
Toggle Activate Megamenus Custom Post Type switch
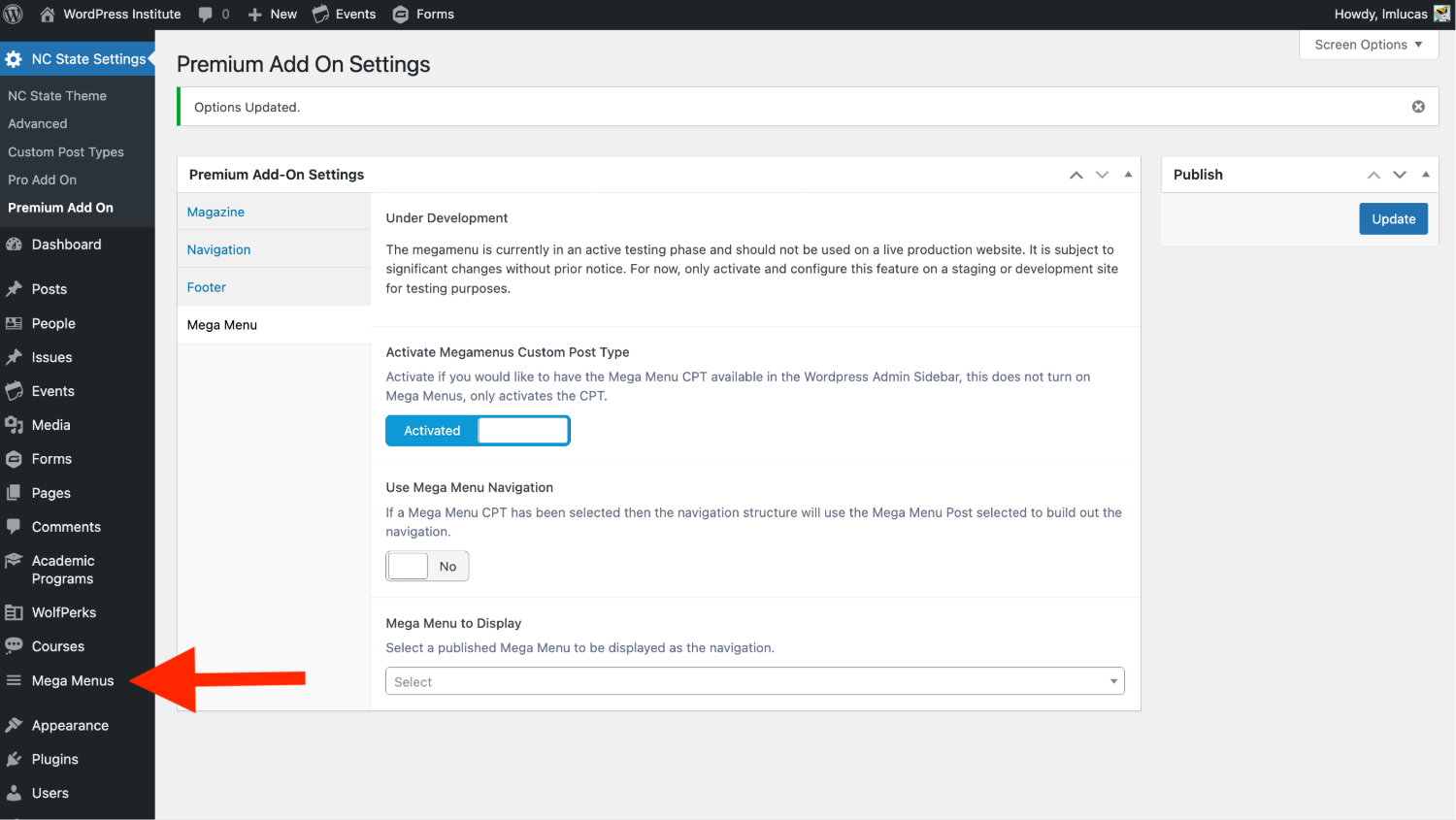click(x=478, y=431)
